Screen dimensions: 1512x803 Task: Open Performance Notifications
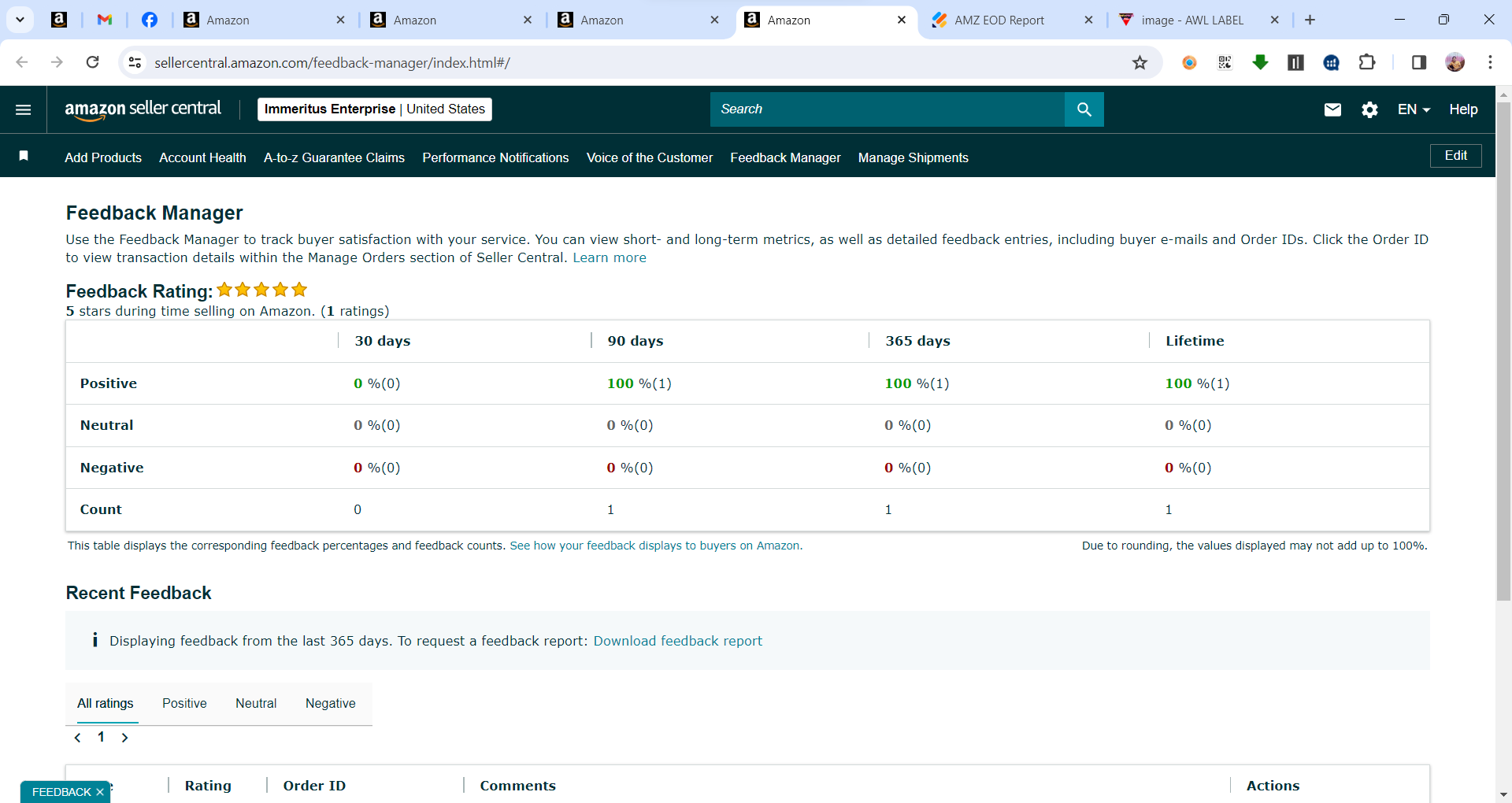[495, 157]
